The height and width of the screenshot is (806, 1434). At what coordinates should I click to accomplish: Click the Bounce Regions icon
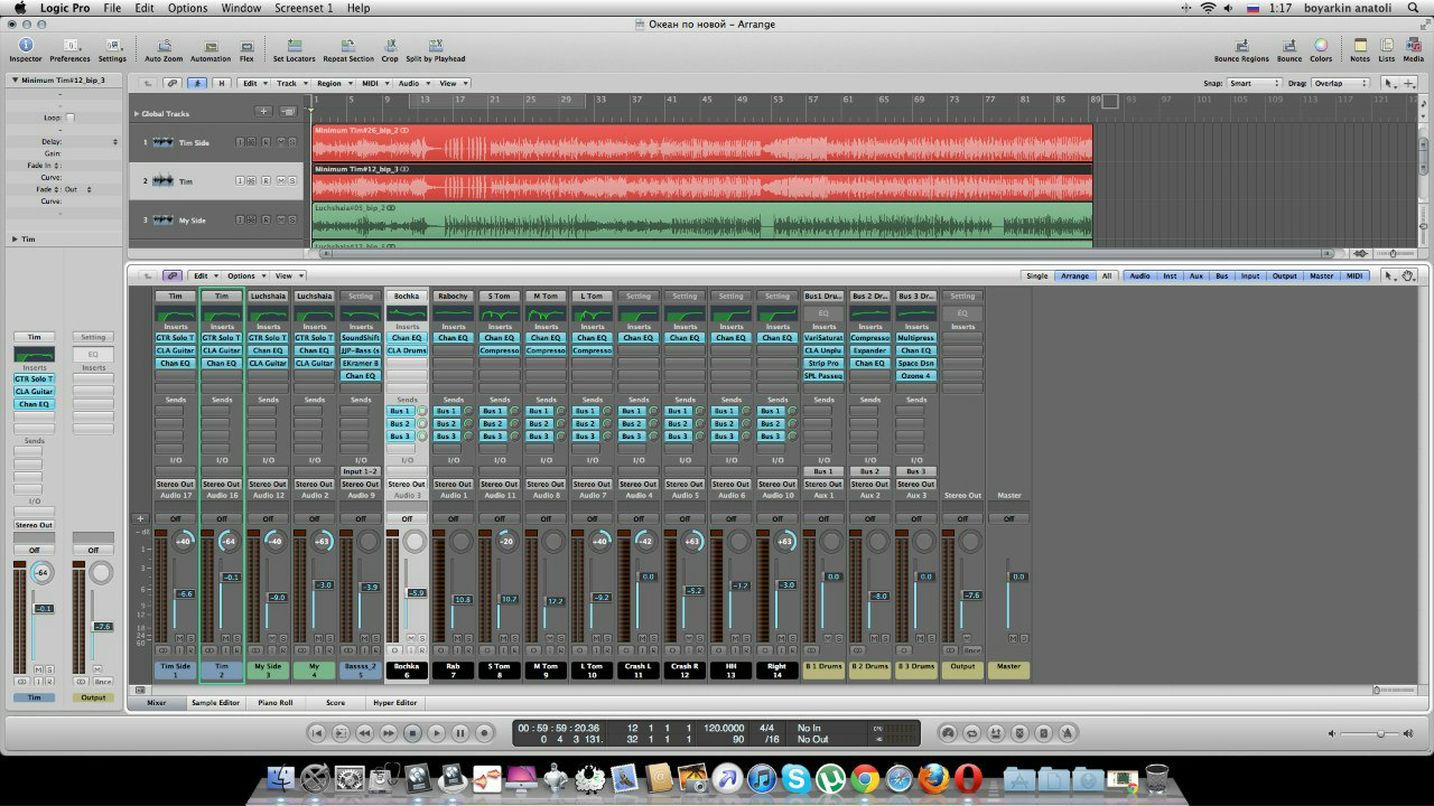click(x=1241, y=46)
